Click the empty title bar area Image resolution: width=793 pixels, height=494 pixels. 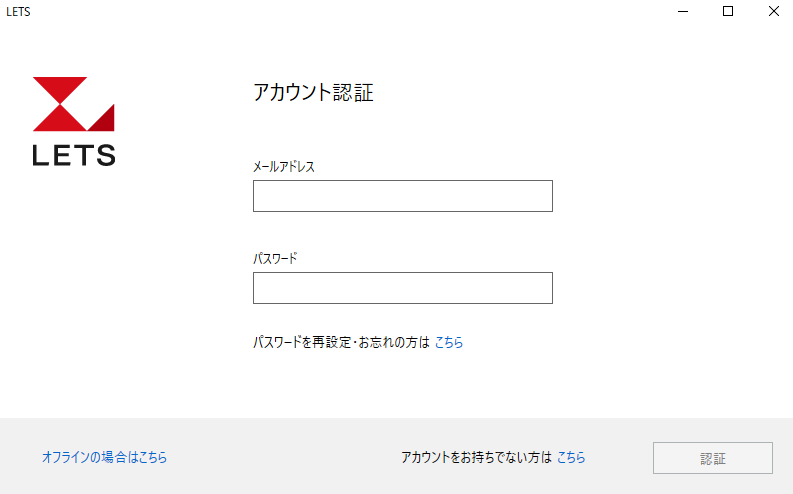[x=350, y=11]
